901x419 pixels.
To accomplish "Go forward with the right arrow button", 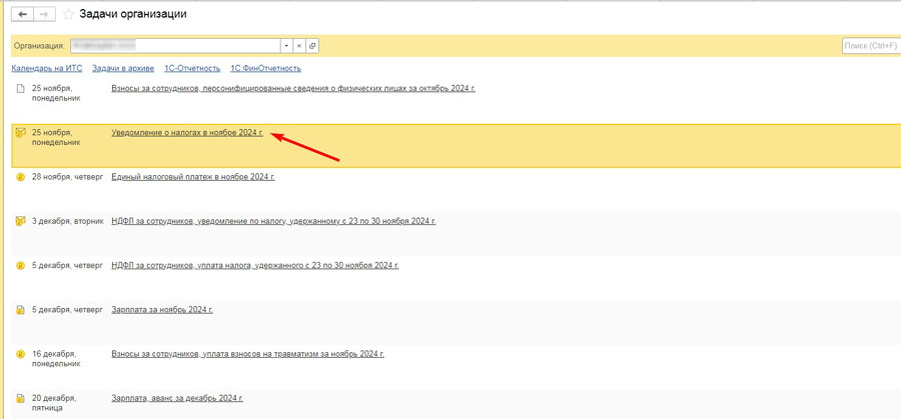I will coord(45,15).
